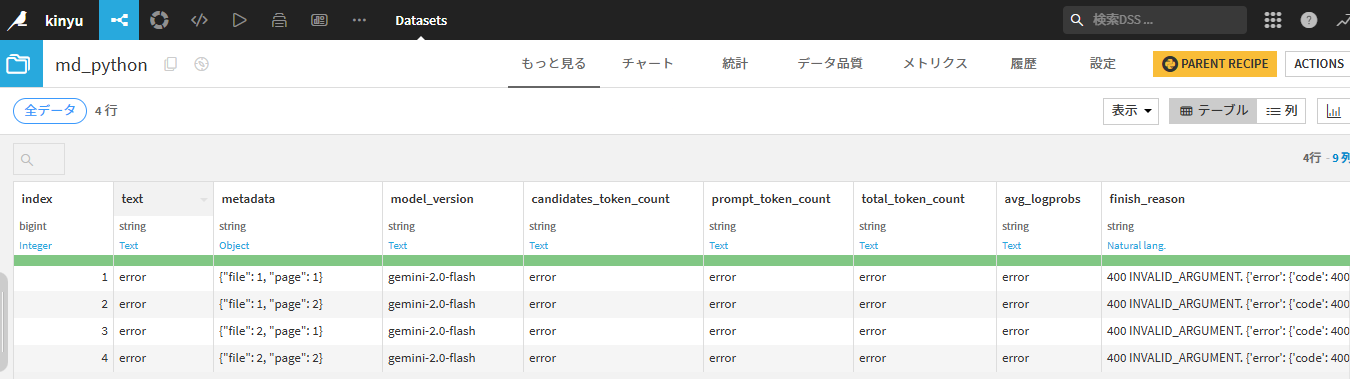
Task: Click the copy icon beside md_python
Action: click(171, 64)
